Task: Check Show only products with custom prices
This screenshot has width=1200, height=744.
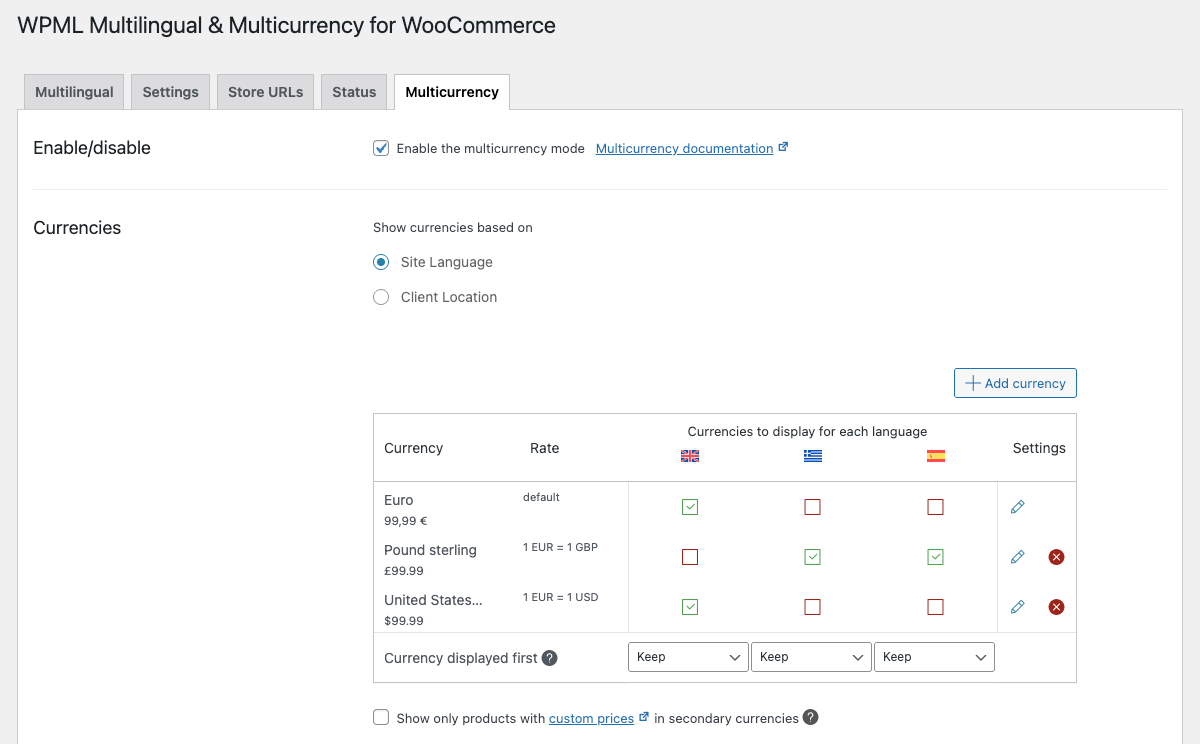Action: point(381,717)
